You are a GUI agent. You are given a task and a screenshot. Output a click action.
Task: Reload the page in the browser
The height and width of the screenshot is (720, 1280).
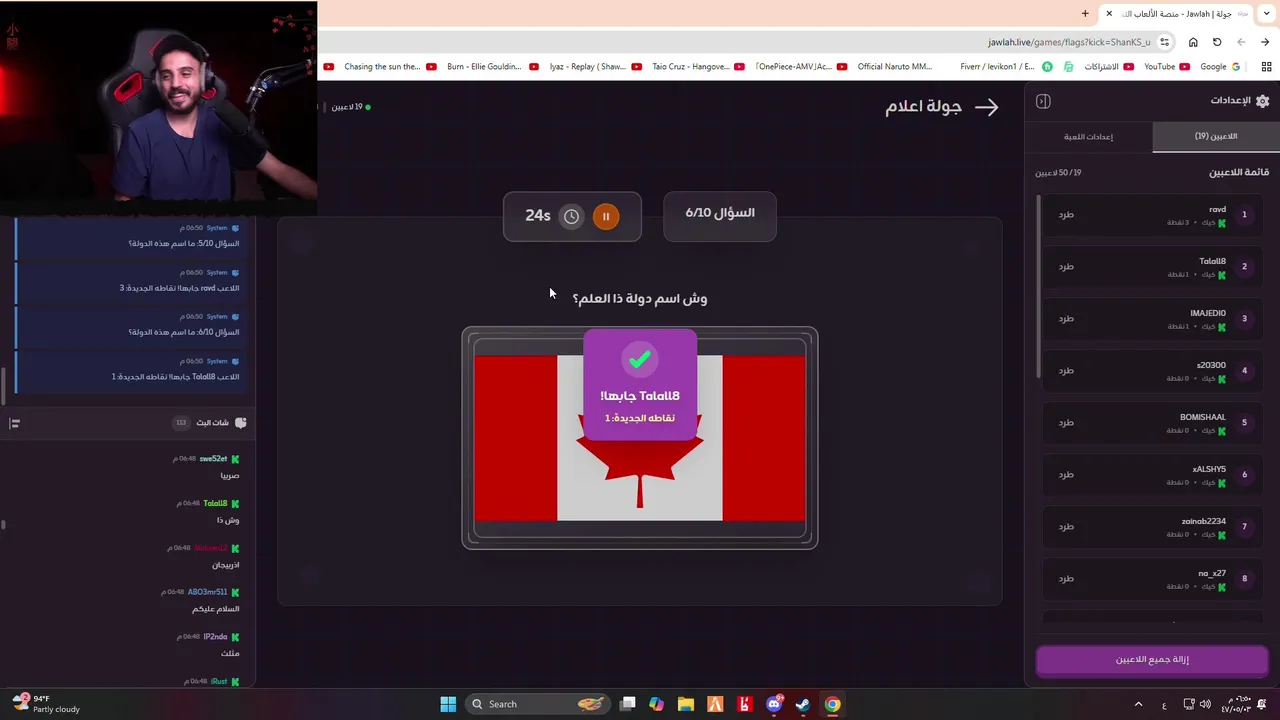pos(1217,42)
